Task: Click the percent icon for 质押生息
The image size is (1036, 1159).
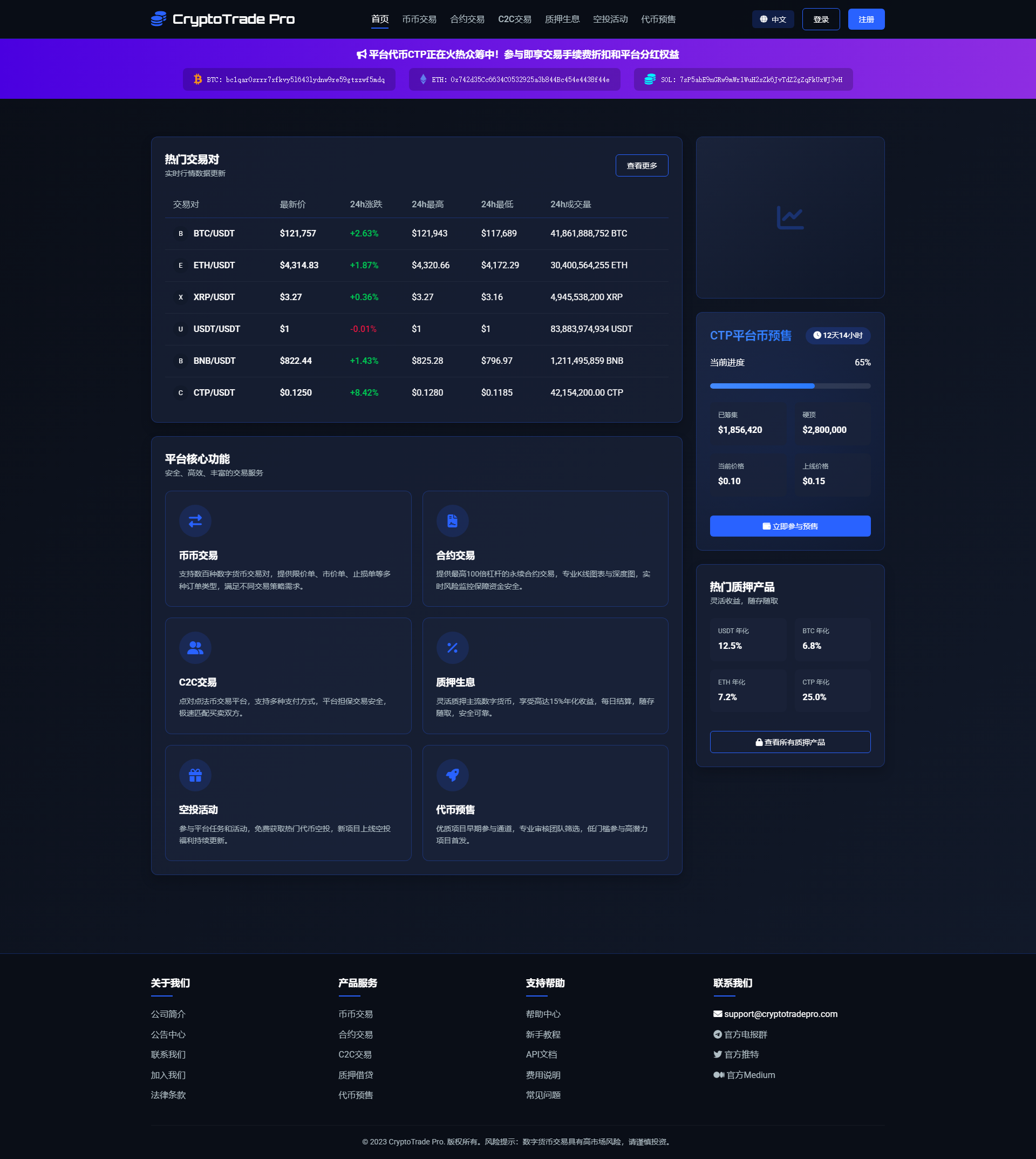Action: pos(452,648)
